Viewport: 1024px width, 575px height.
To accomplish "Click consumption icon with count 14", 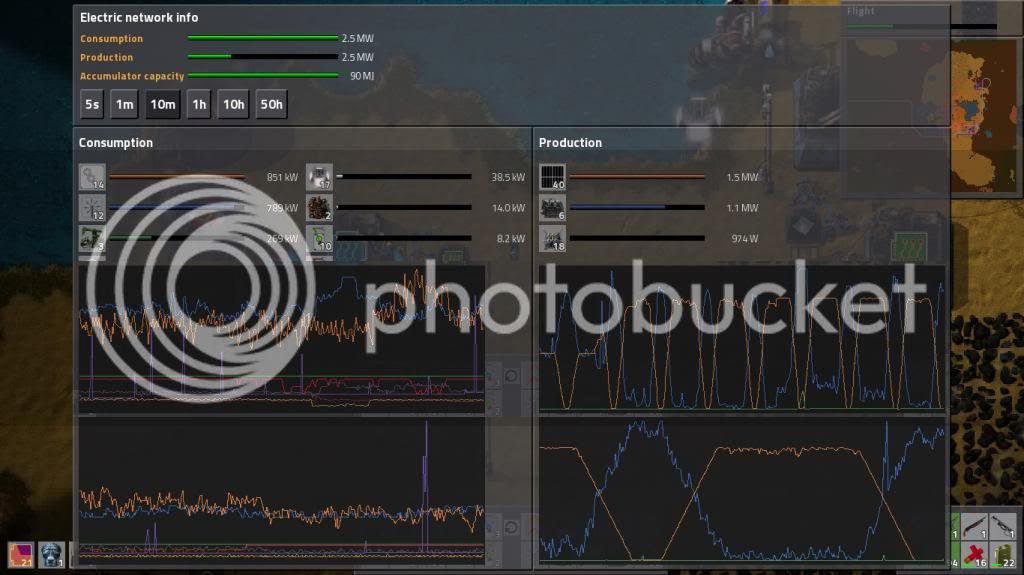I will pyautogui.click(x=92, y=177).
